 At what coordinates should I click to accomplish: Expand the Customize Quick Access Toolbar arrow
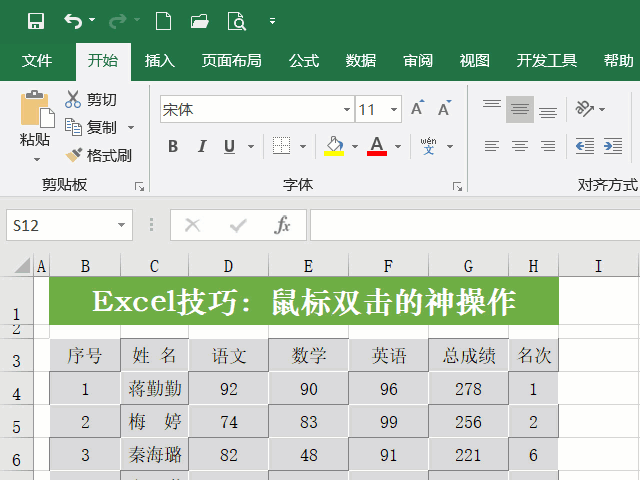[x=272, y=21]
